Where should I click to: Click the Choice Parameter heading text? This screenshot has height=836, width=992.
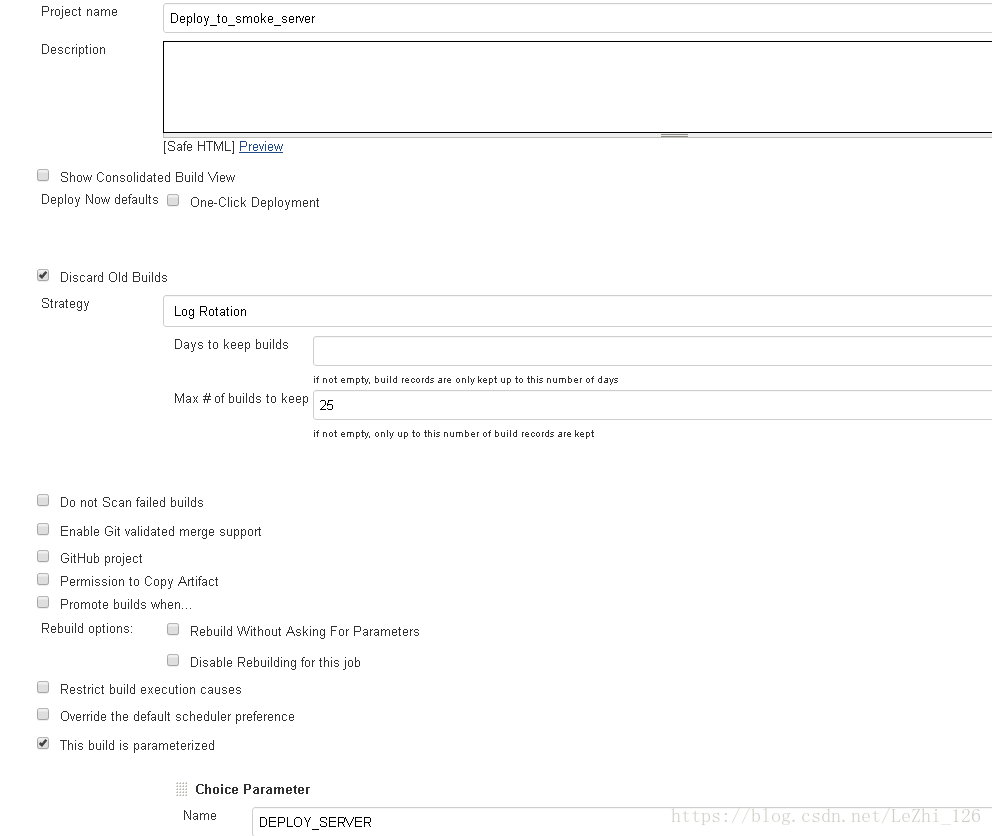pos(252,789)
